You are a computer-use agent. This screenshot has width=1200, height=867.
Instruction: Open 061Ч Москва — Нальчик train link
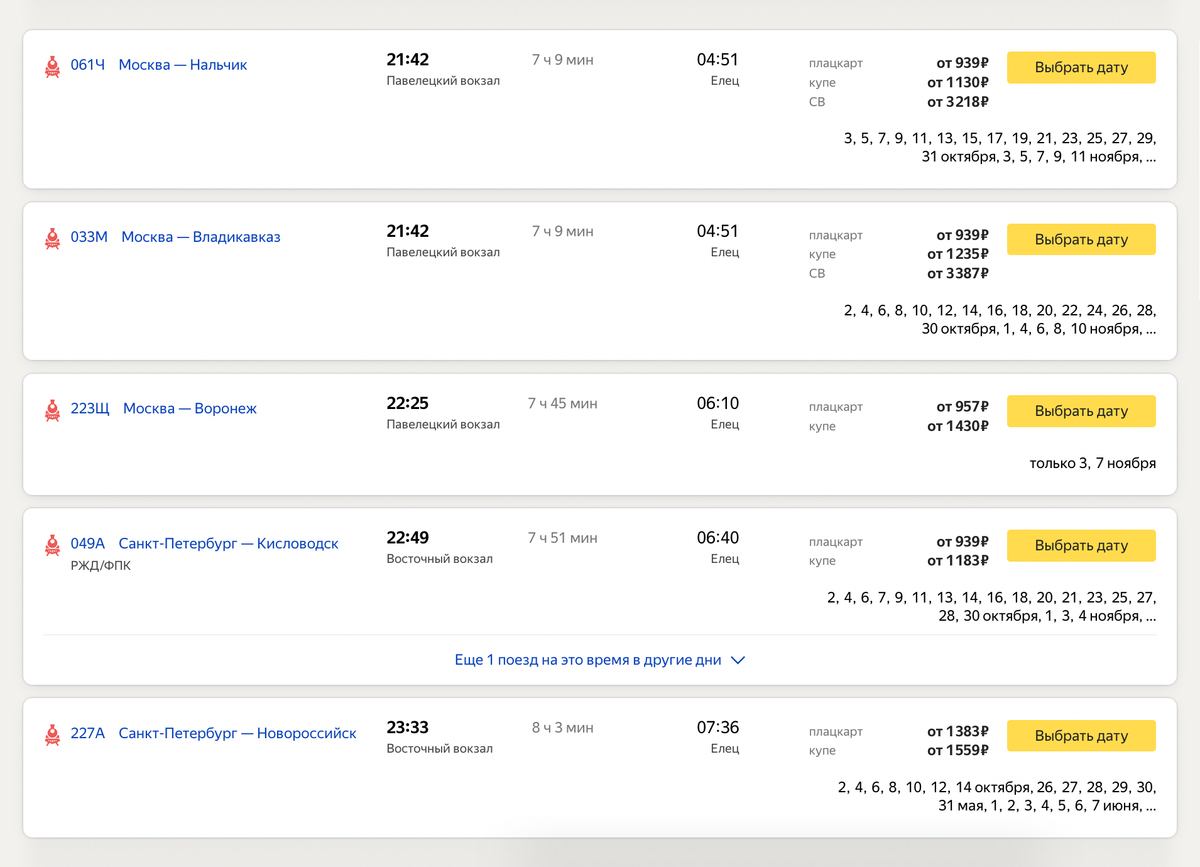pos(159,65)
